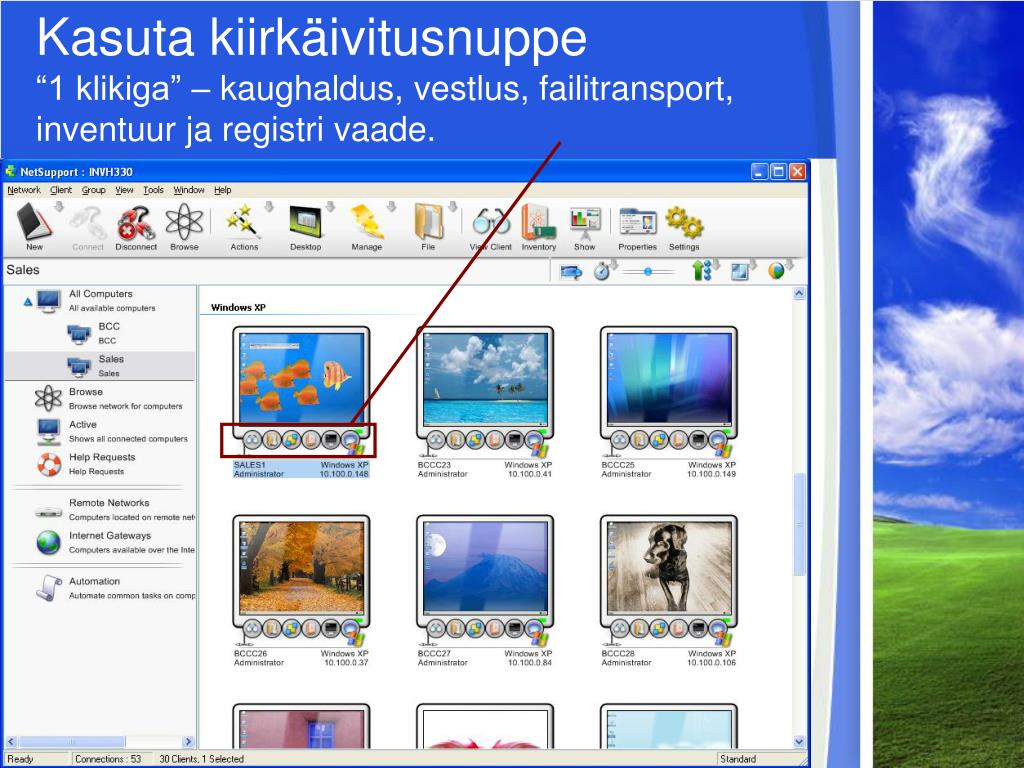Click SALES1 quick-launch file transfer icon
This screenshot has width=1024, height=768.
click(x=272, y=440)
